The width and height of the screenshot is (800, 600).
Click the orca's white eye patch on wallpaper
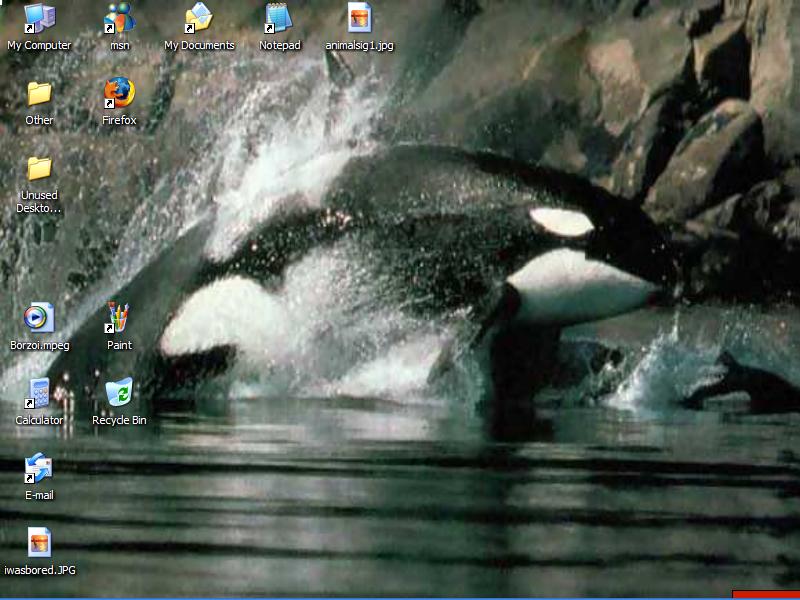(x=561, y=221)
